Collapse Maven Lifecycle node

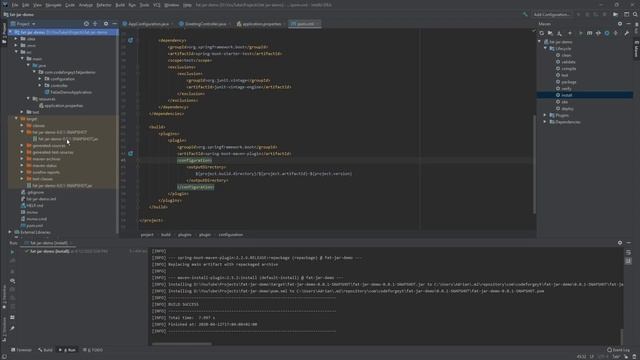coord(545,48)
